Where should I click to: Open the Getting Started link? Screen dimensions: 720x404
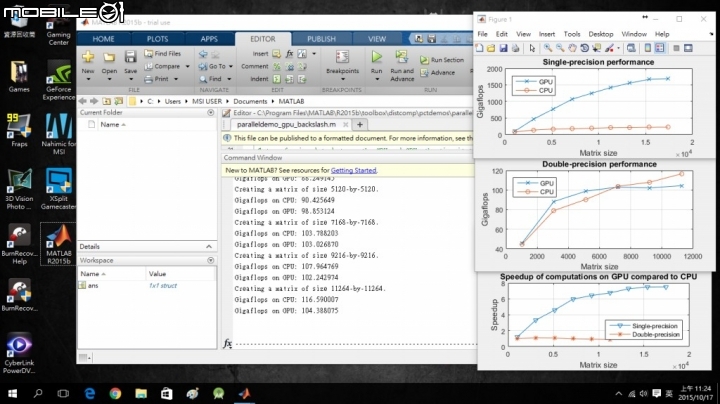353,170
